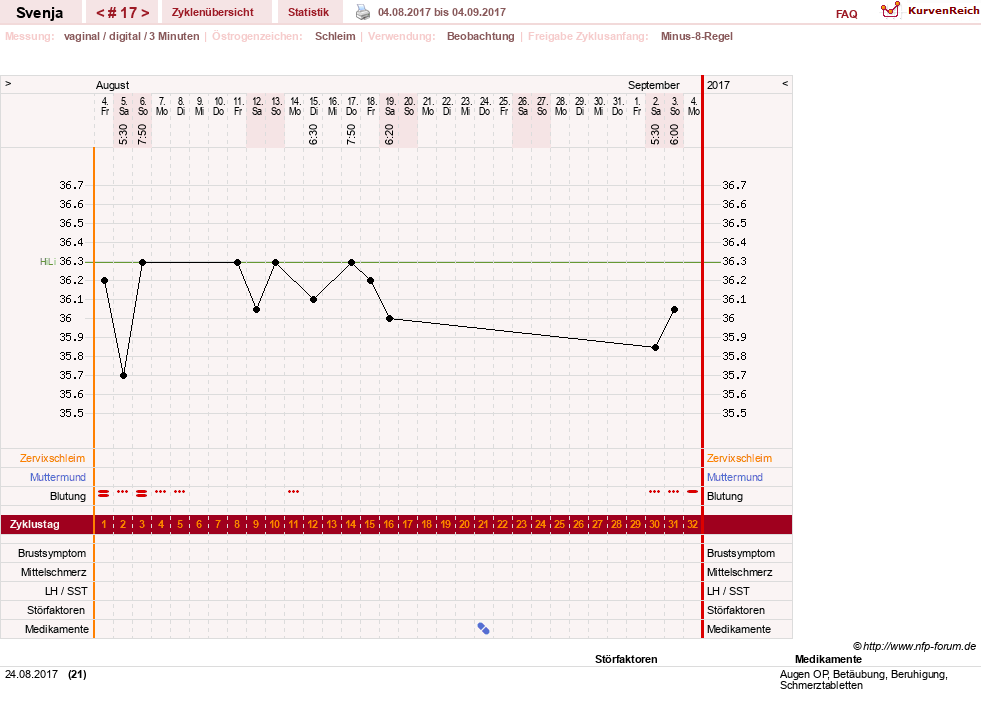This screenshot has width=981, height=712.
Task: Click the Beobachtung Verwendung value
Action: point(480,36)
